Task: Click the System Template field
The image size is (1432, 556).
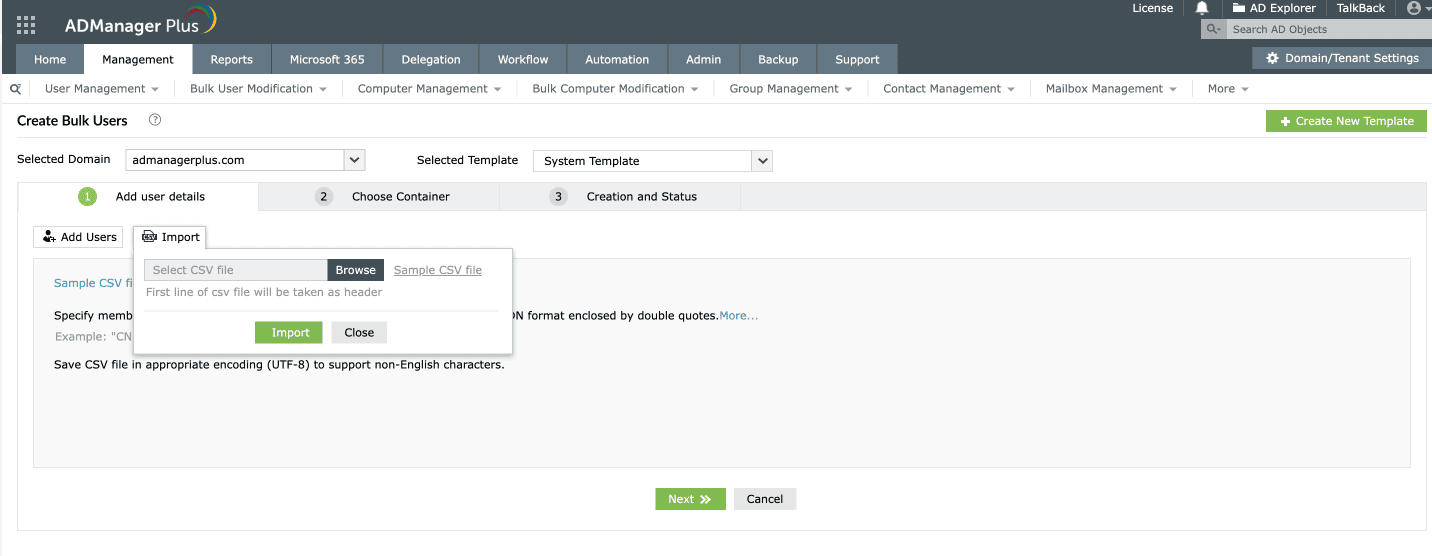Action: click(643, 161)
